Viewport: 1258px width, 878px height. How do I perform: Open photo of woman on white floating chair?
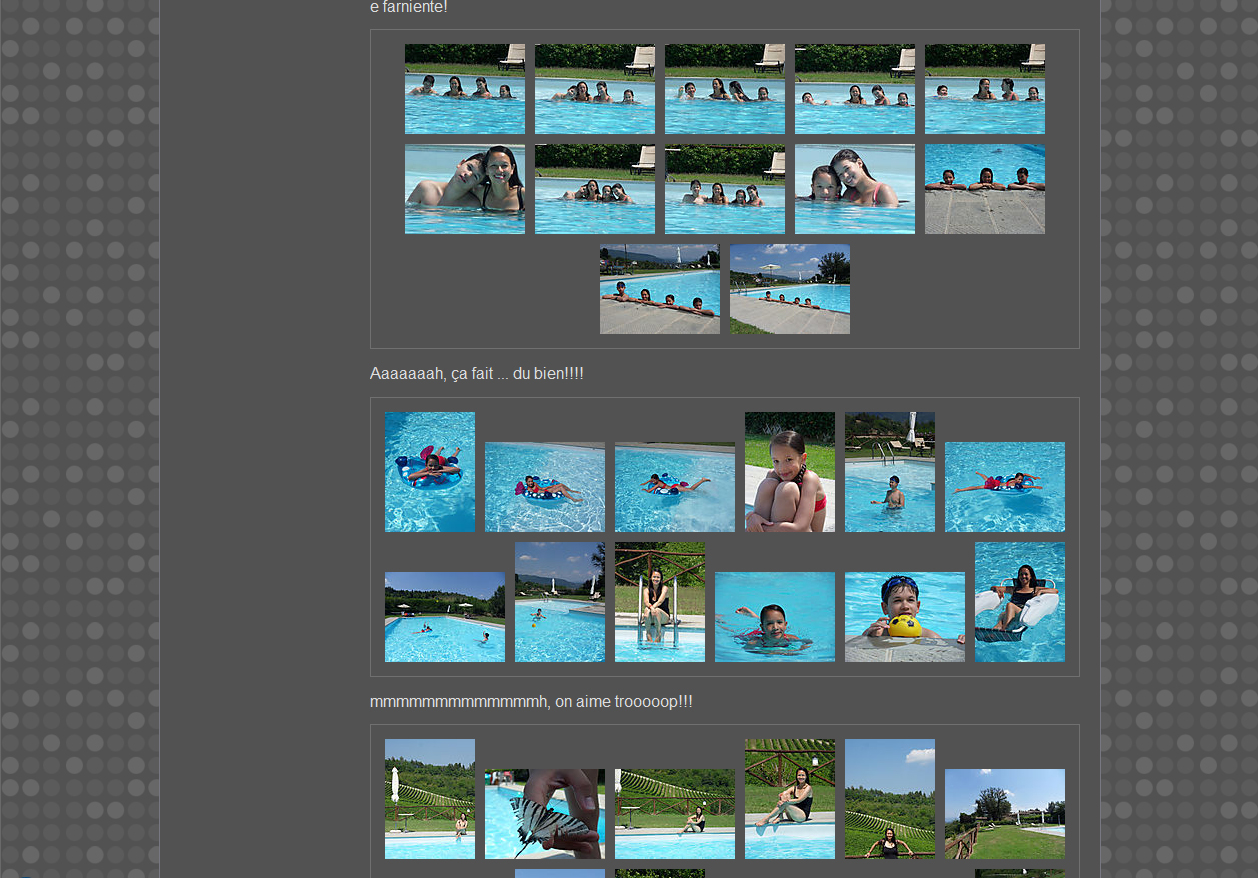coord(1019,602)
